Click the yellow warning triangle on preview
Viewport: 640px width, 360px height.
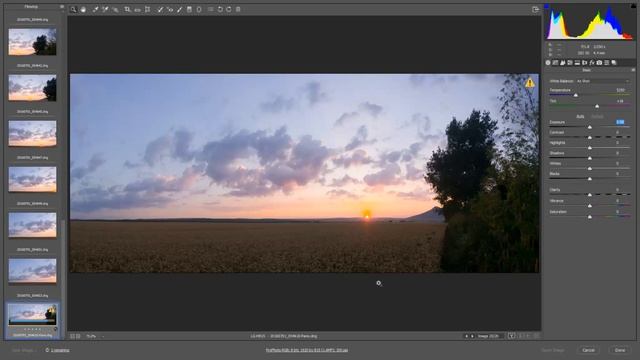coord(530,82)
